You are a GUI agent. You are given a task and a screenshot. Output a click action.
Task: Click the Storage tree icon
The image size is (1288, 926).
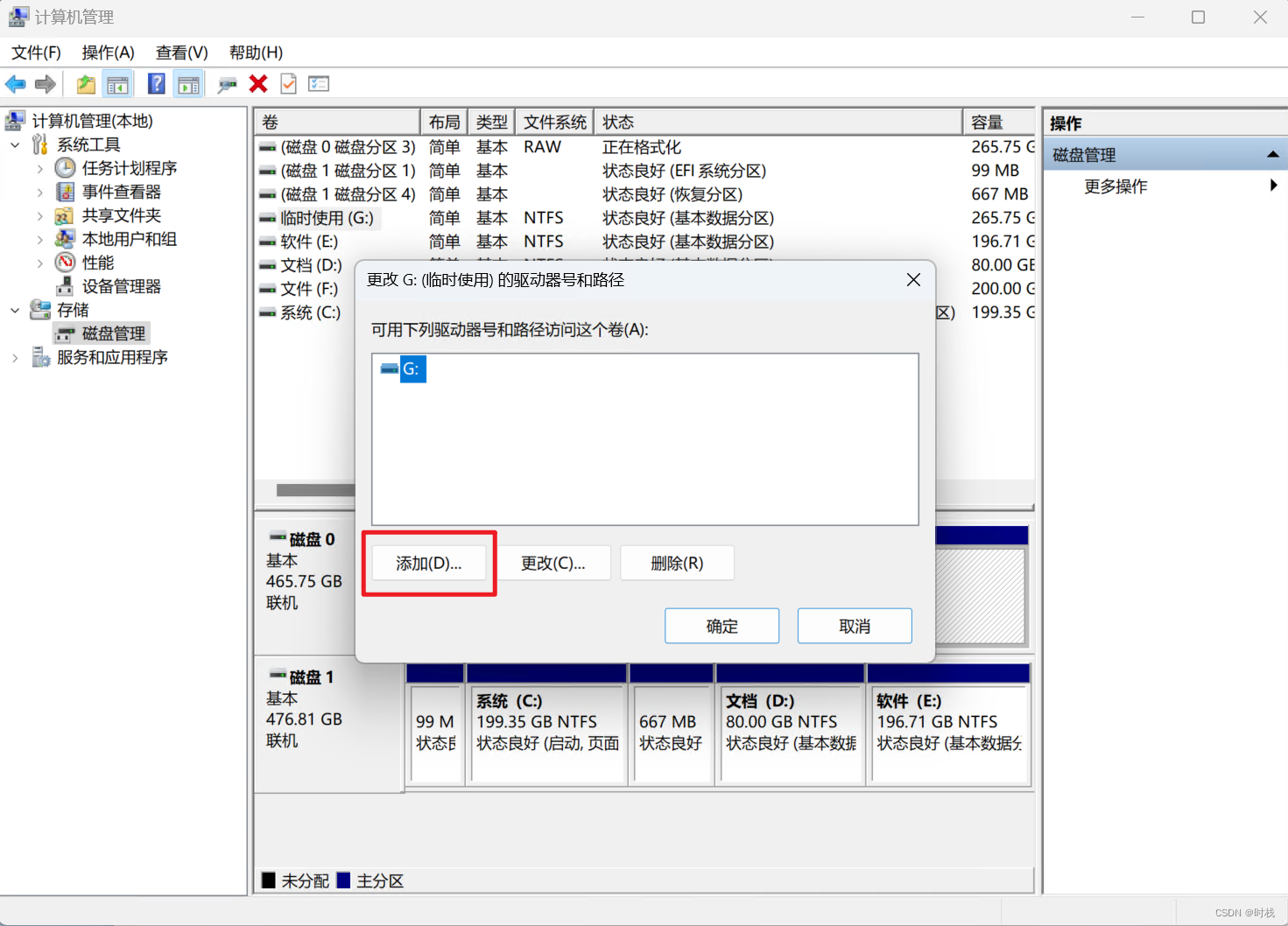pos(40,310)
